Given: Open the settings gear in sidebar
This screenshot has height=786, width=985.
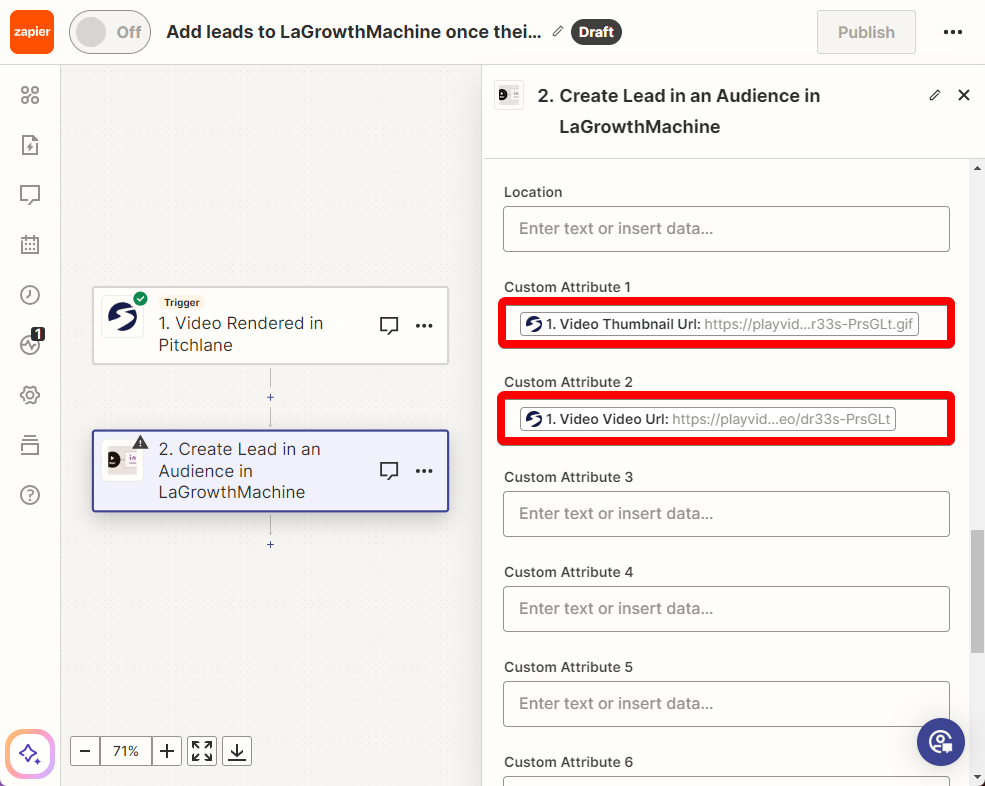Looking at the screenshot, I should coord(30,395).
